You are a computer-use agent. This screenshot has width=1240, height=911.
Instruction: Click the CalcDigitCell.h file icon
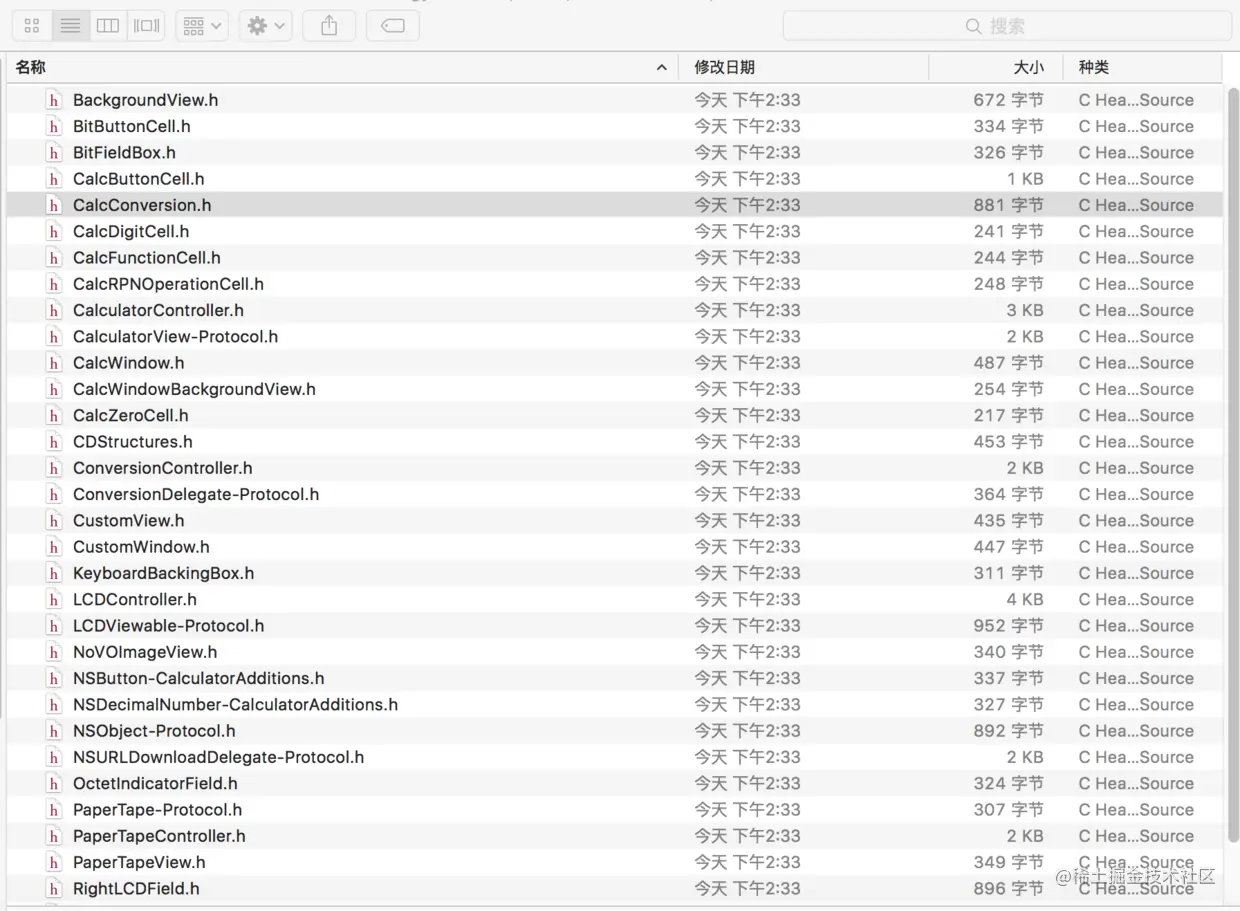click(x=54, y=231)
